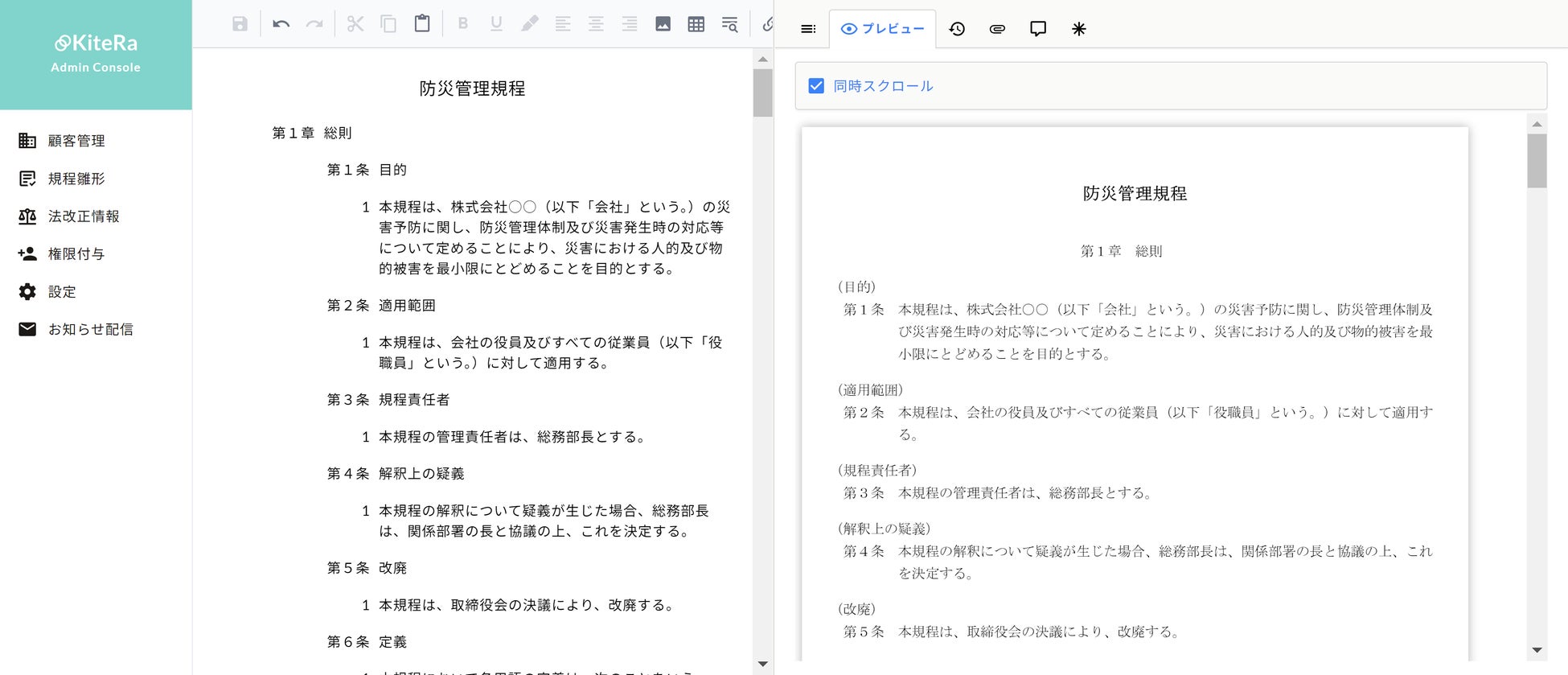Open the attachments paperclip tab

pyautogui.click(x=997, y=29)
